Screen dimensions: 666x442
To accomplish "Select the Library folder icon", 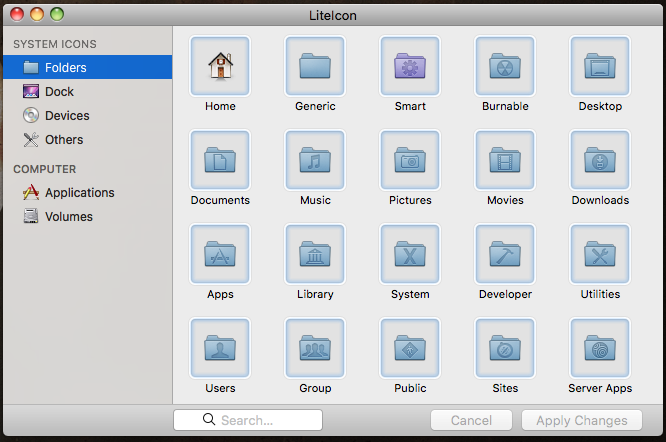I will (315, 254).
